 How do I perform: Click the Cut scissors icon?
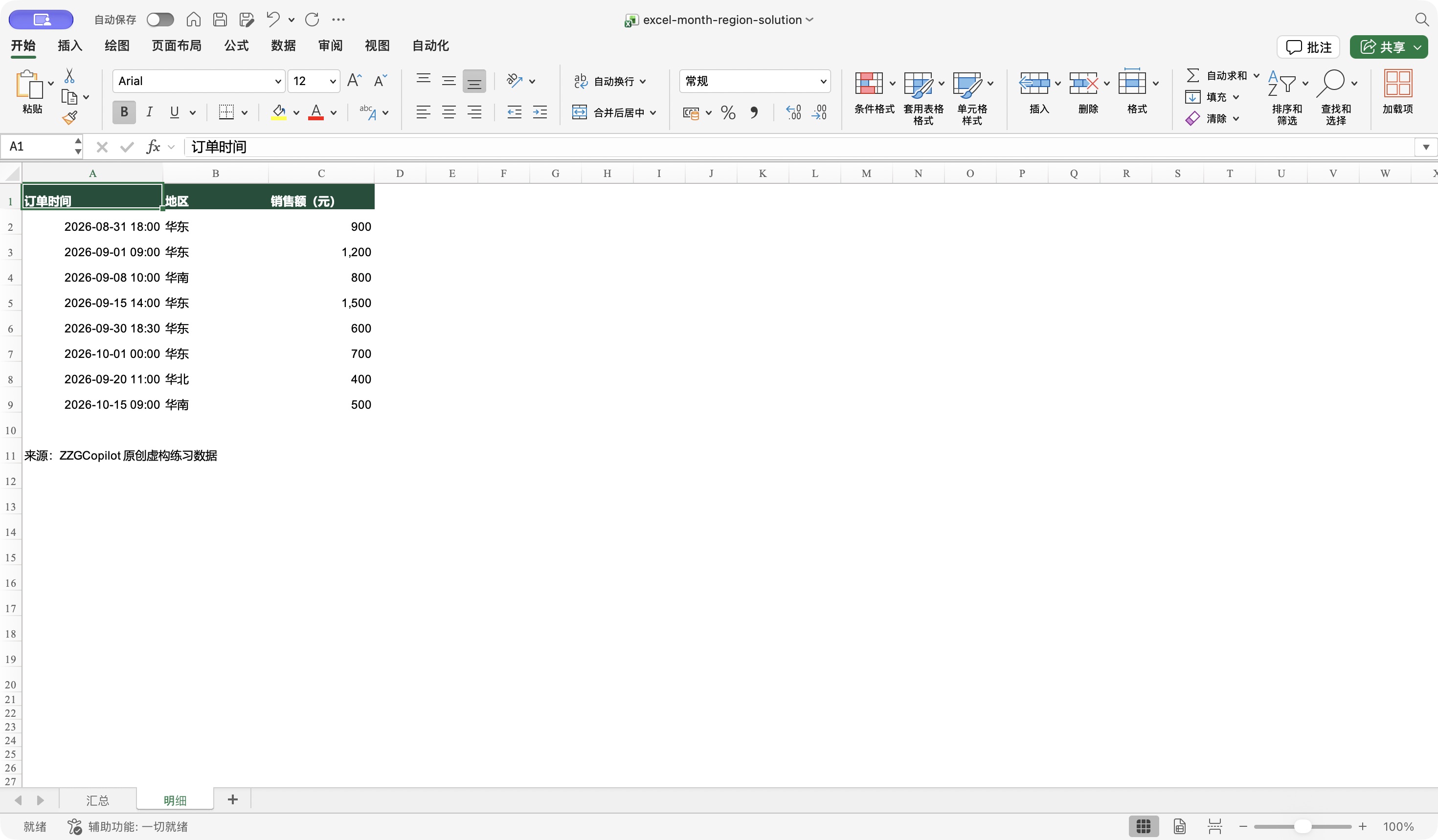coord(69,76)
